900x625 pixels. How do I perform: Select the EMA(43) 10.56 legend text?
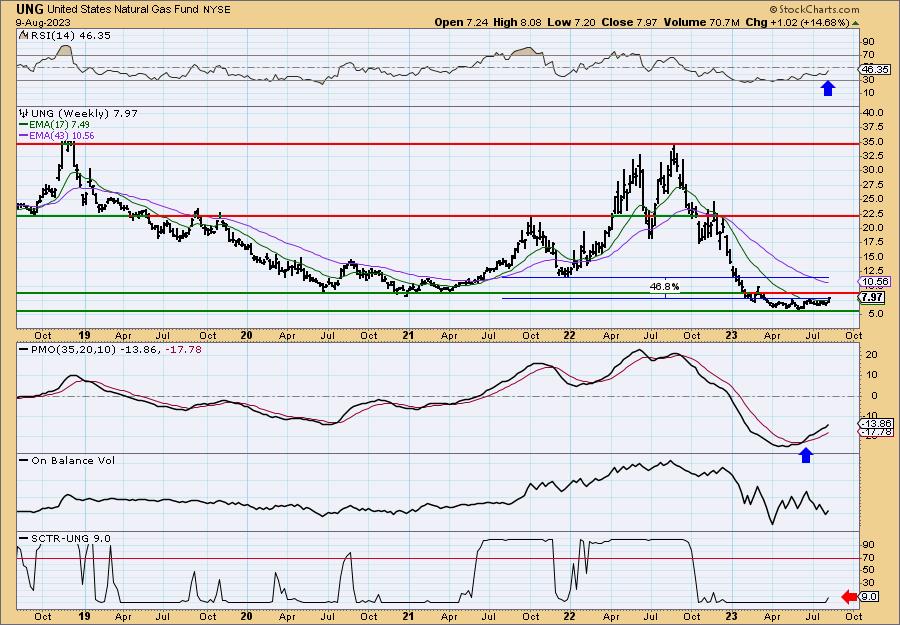(x=61, y=136)
